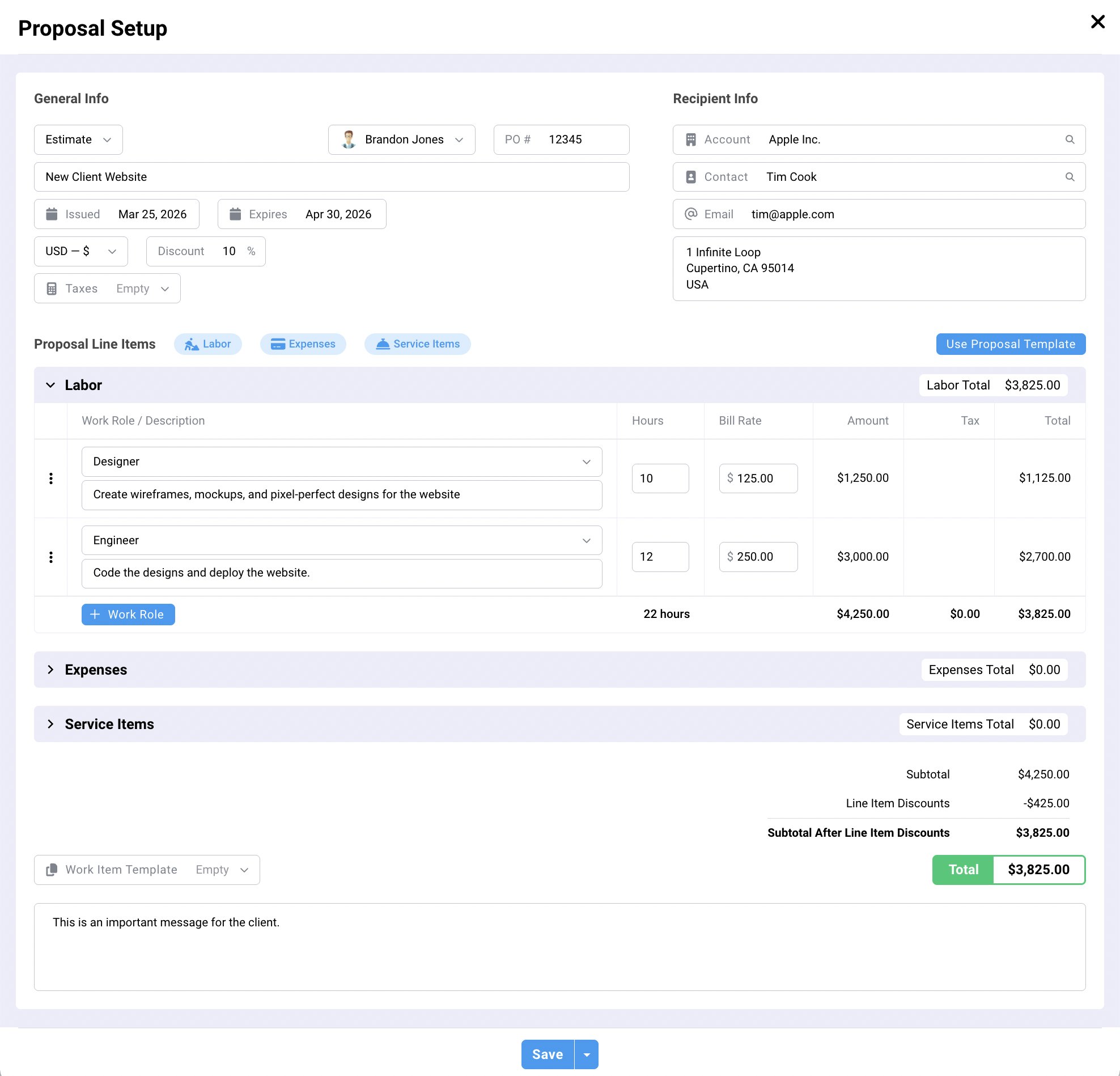
Task: Click the Contact search magnifier icon
Action: 1069,176
